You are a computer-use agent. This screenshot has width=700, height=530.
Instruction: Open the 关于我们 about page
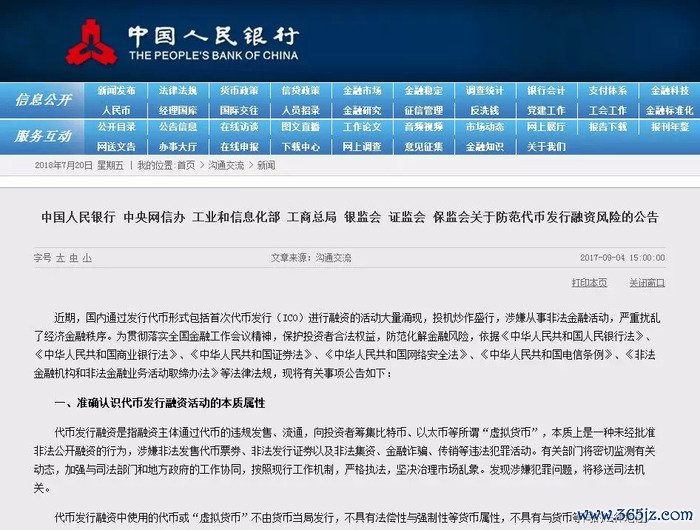[x=546, y=146]
